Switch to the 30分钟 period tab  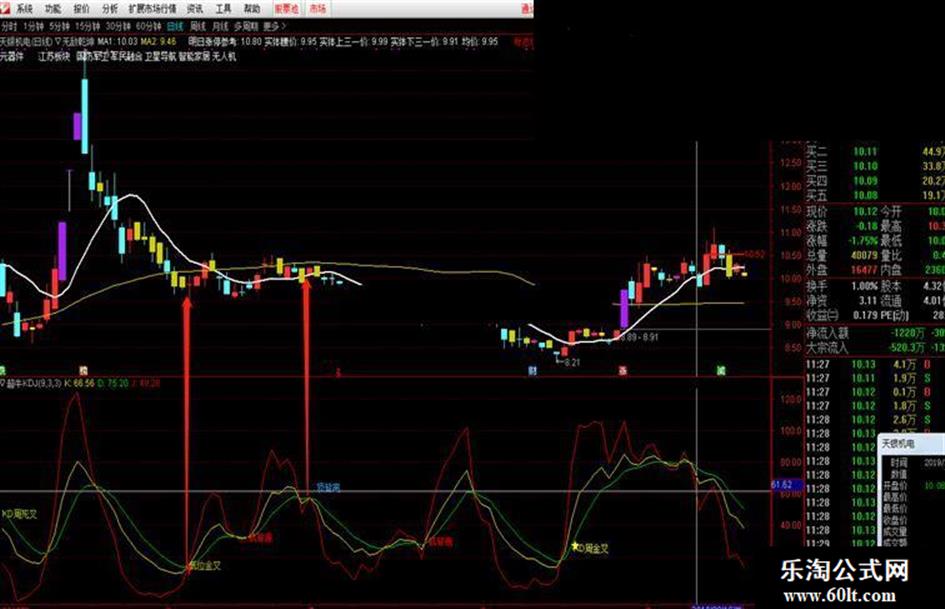pyautogui.click(x=118, y=27)
